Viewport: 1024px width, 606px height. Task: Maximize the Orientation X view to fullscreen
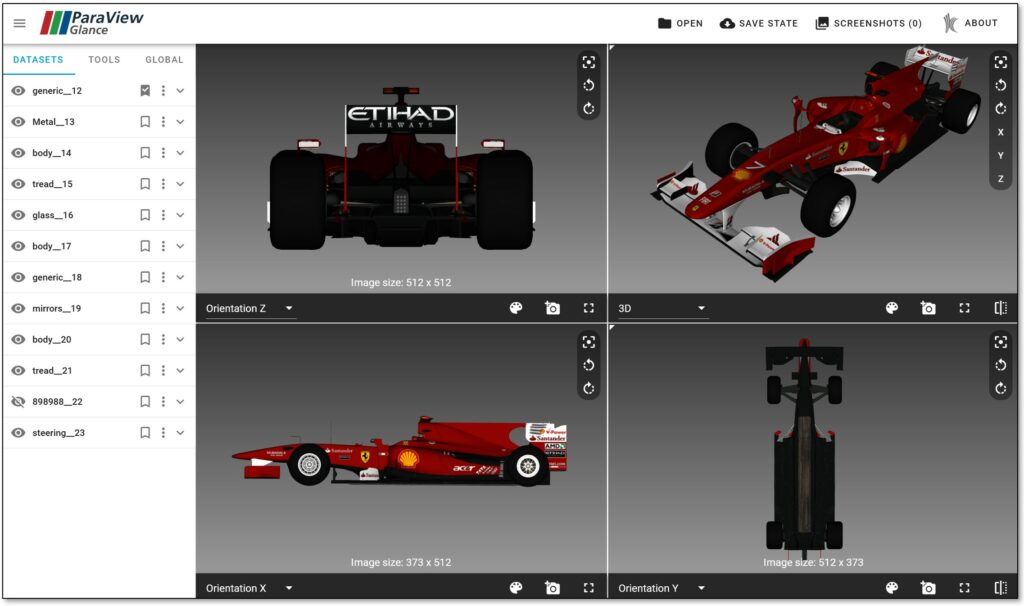588,588
